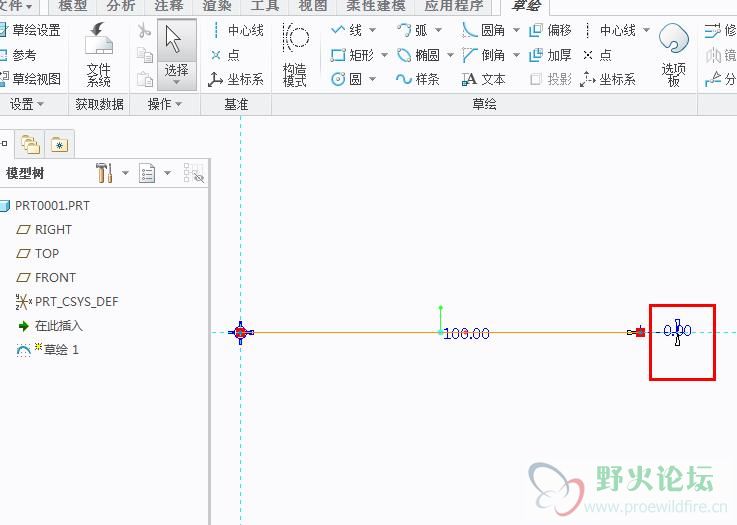Expand the Rectangle tool dropdown arrow
The image size is (737, 525).
(x=384, y=55)
